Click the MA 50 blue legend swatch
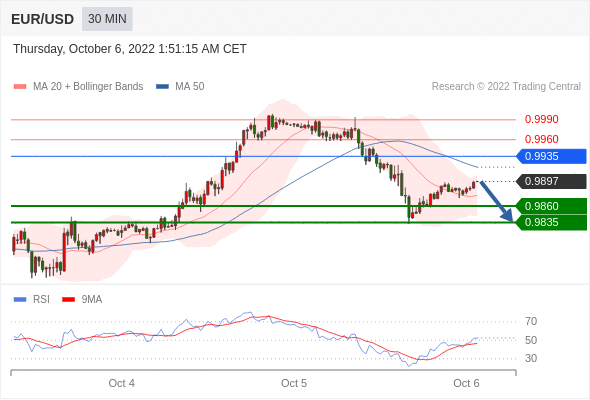The width and height of the screenshot is (590, 400). [162, 87]
